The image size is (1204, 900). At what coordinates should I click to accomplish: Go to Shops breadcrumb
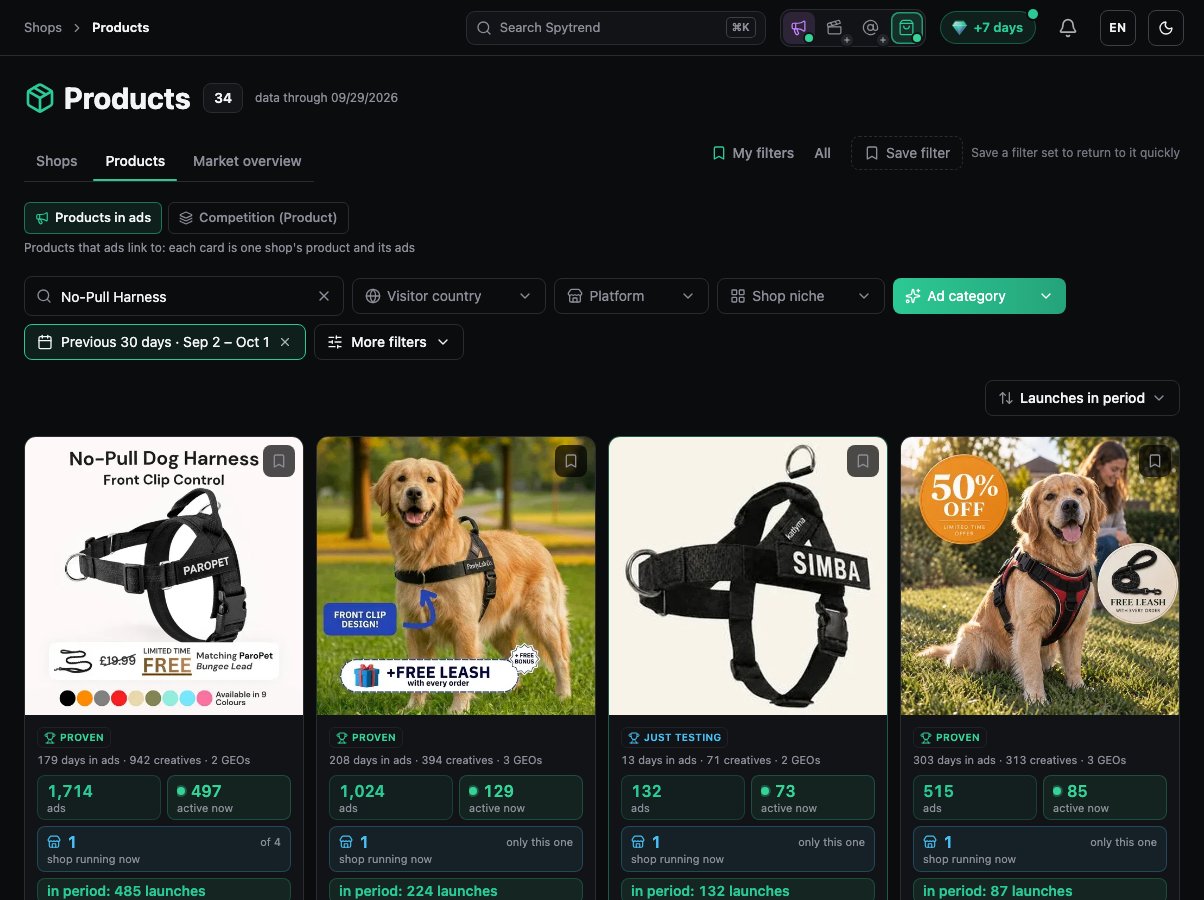click(x=43, y=28)
